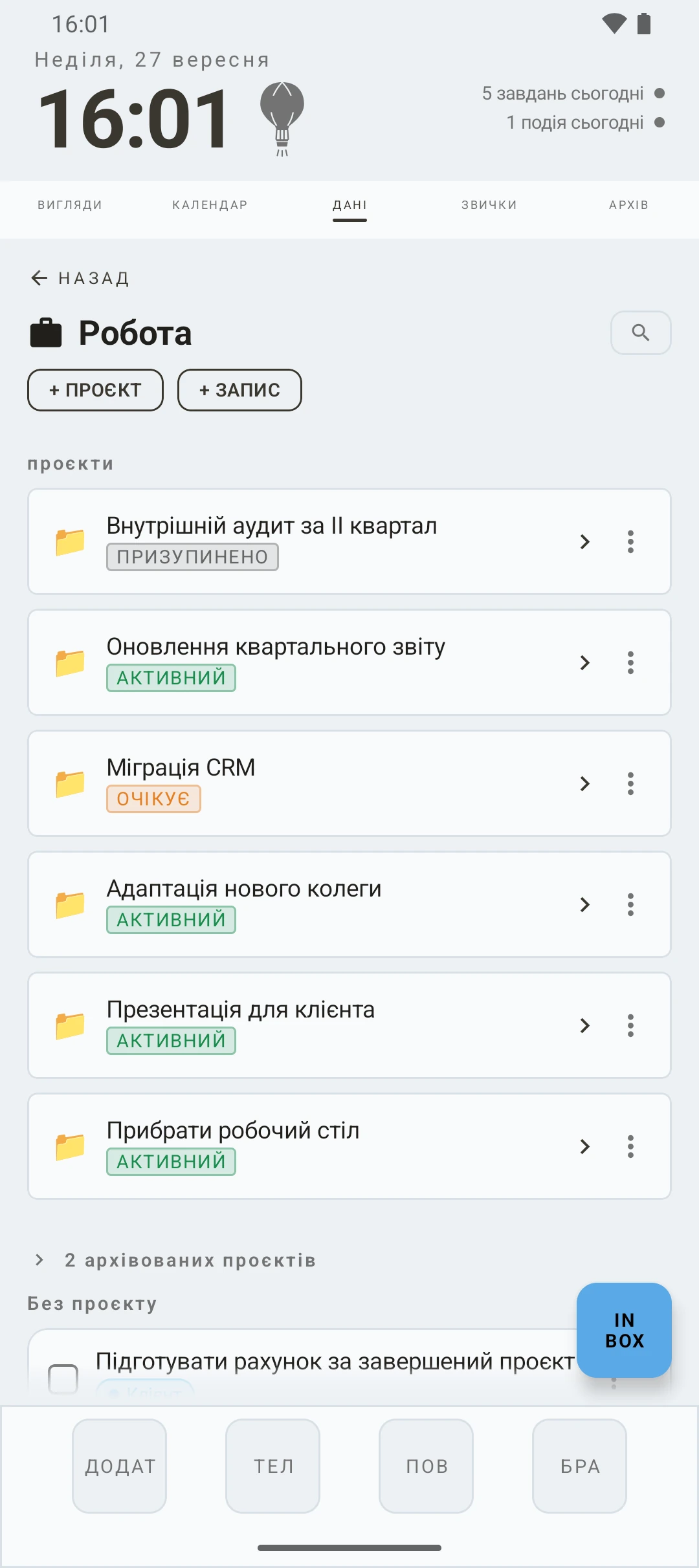Tap the battery status icon
The height and width of the screenshot is (1568, 699).
[644, 24]
